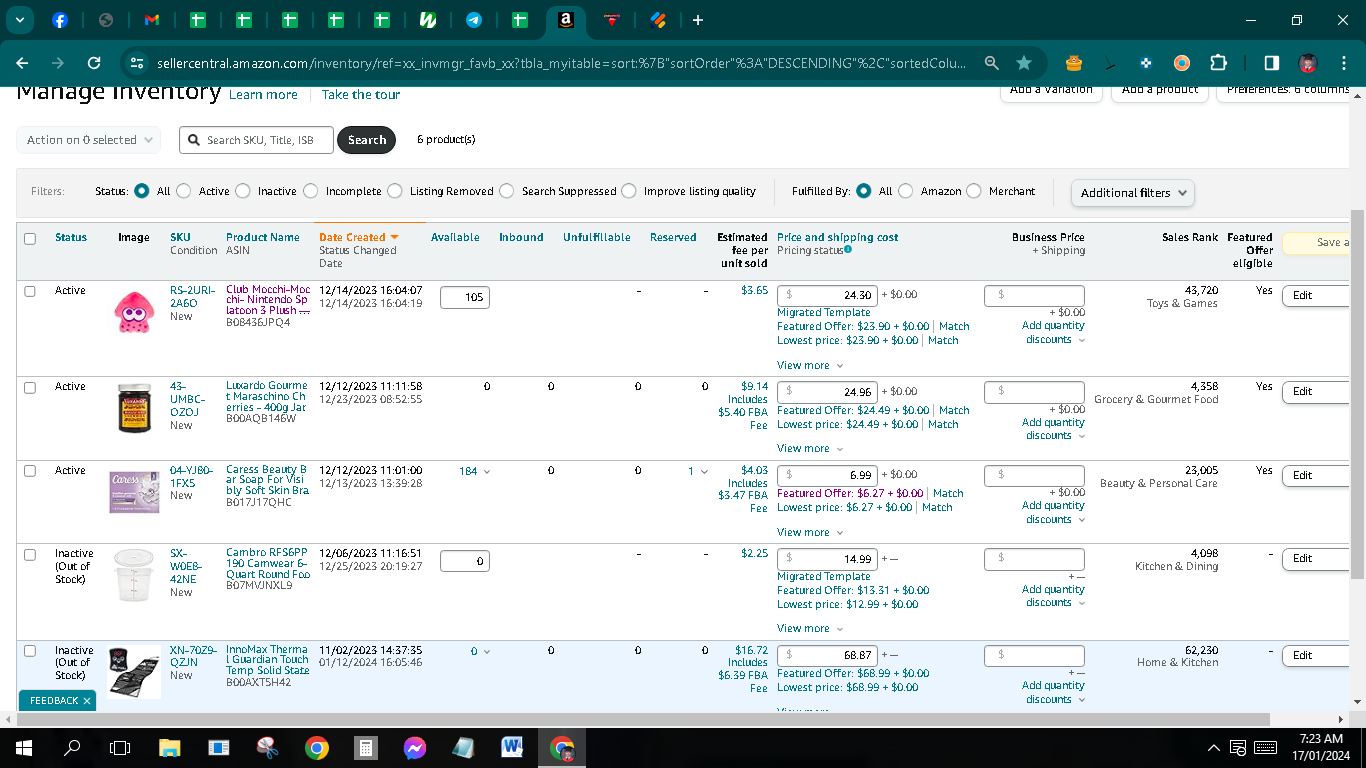Image resolution: width=1366 pixels, height=768 pixels.
Task: Expand the Additional filters dropdown
Action: click(x=1132, y=193)
